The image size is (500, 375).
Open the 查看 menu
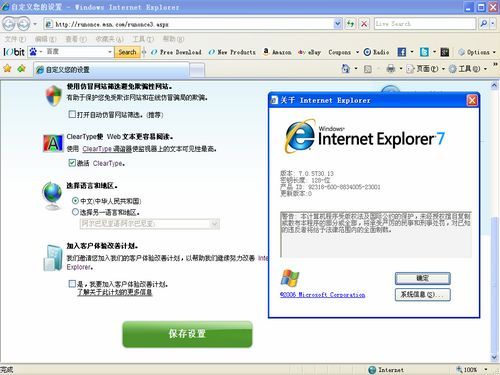pyautogui.click(x=76, y=39)
